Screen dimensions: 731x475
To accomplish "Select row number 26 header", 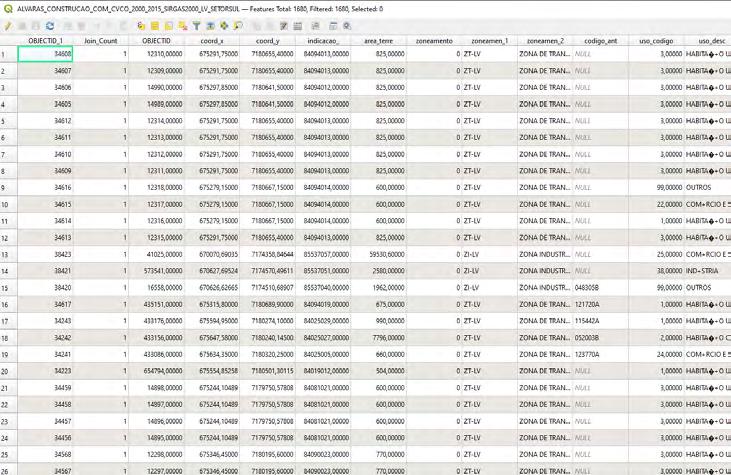I will (8, 470).
